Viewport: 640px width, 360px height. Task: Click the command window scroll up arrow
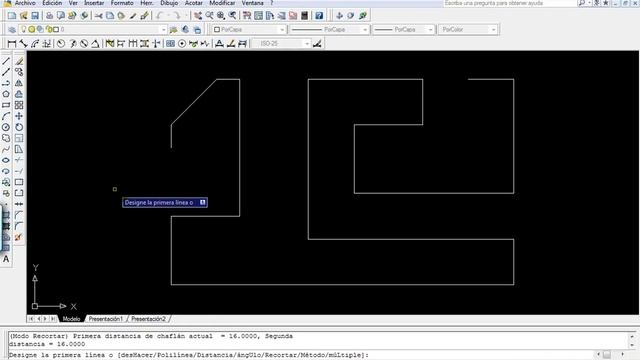(632, 337)
